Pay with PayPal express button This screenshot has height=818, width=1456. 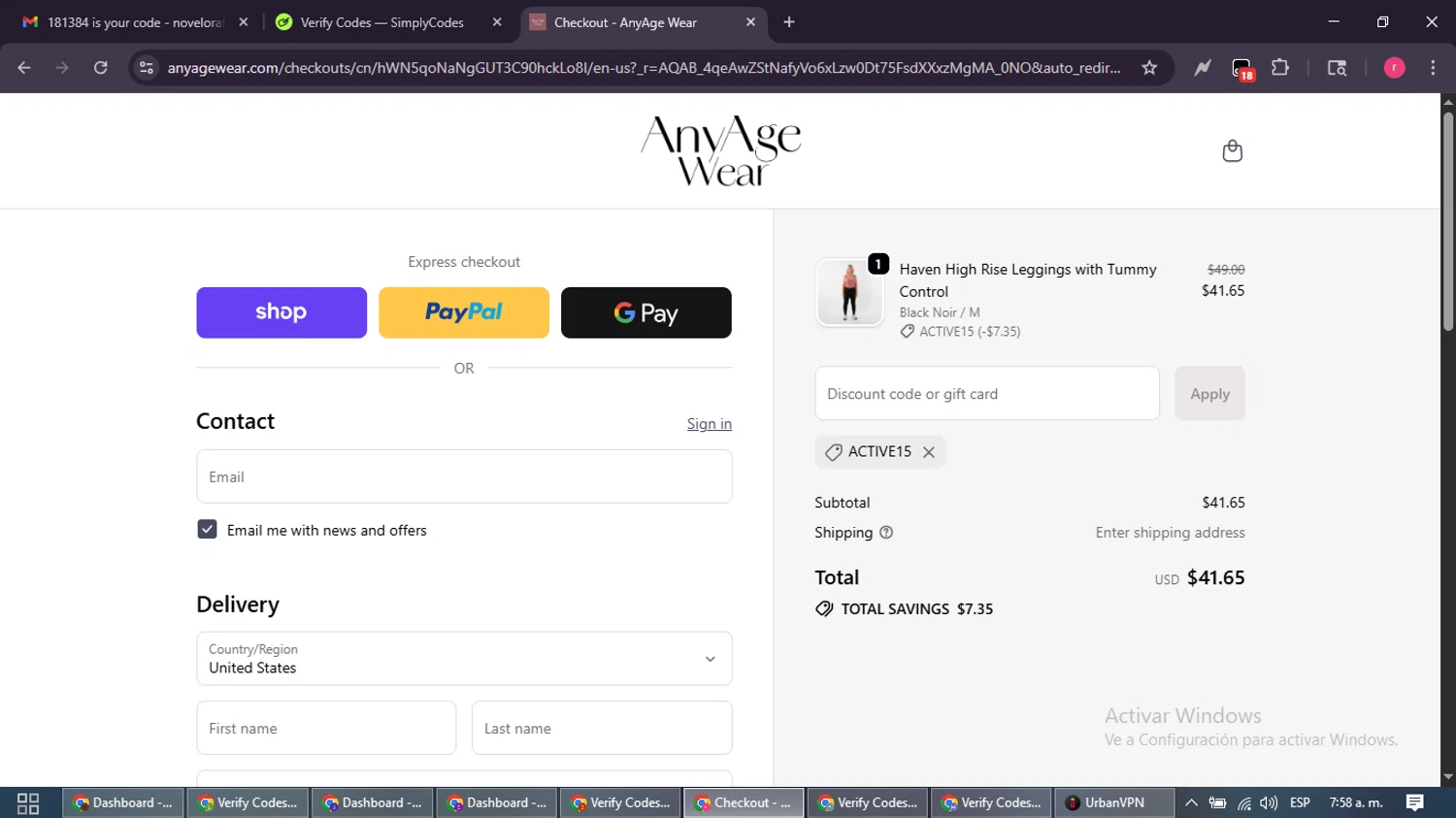pyautogui.click(x=464, y=312)
